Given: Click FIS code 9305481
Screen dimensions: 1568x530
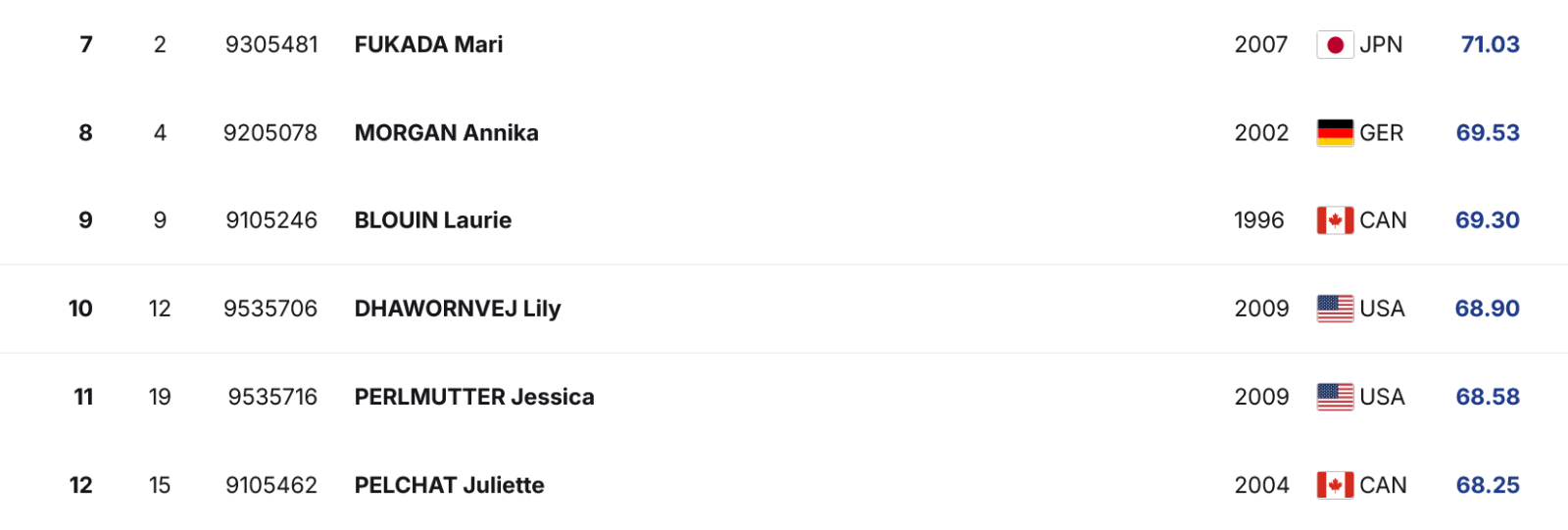Looking at the screenshot, I should coord(271,45).
